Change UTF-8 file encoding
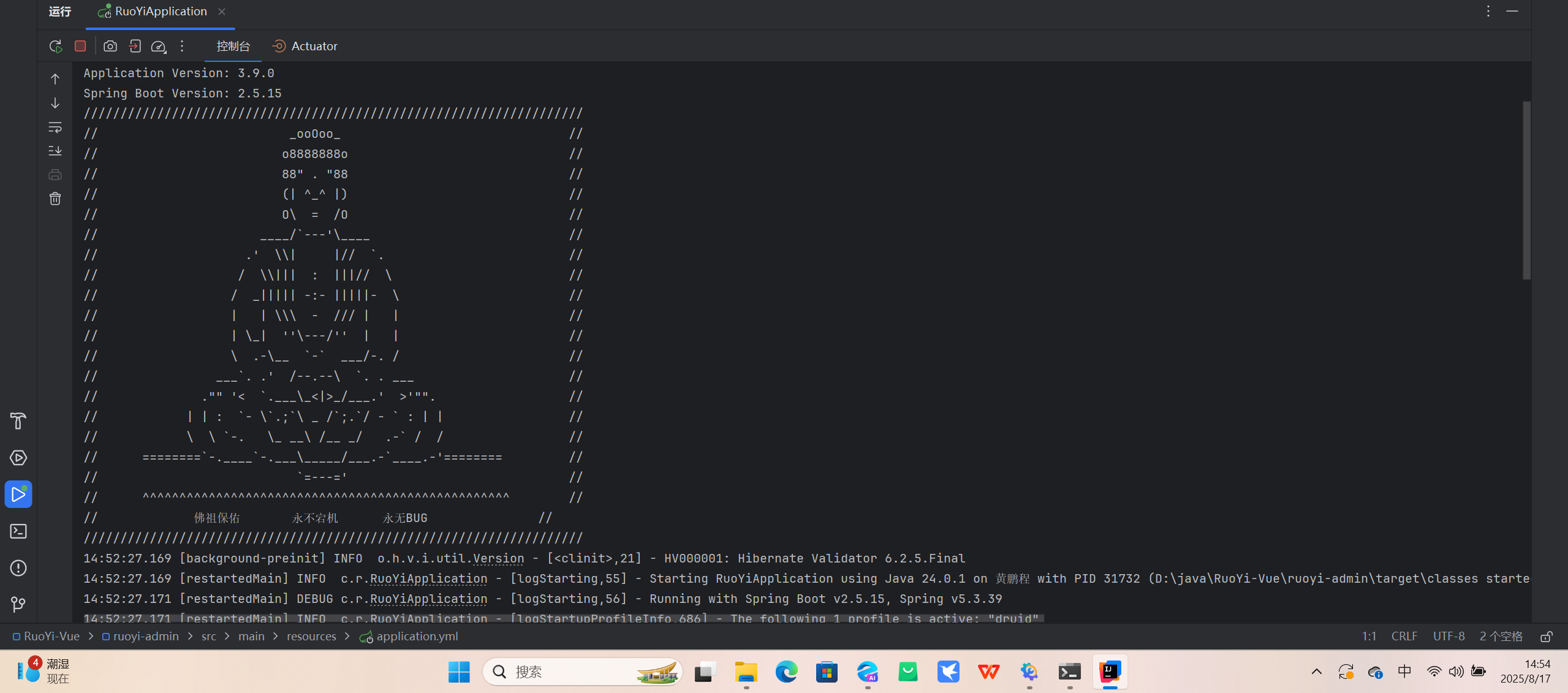The width and height of the screenshot is (1568, 693). click(x=1449, y=636)
